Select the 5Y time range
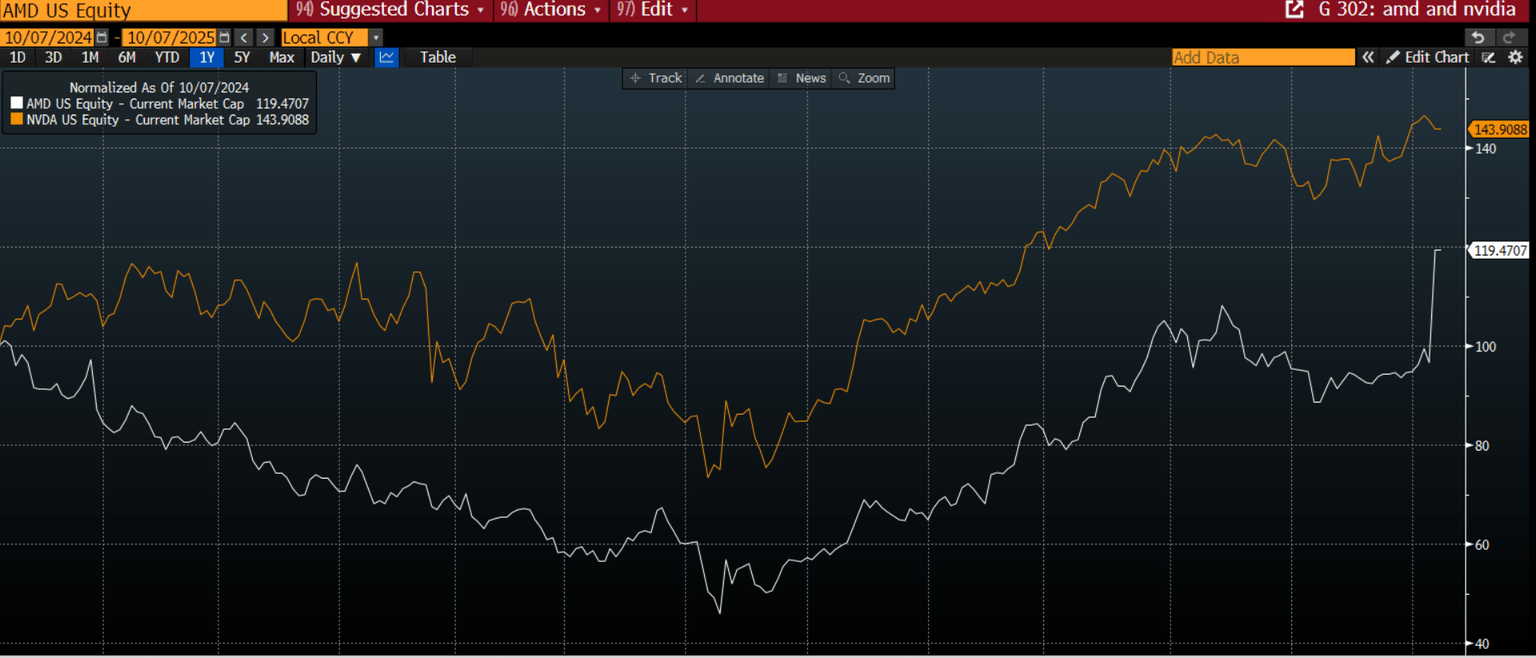The image size is (1536, 658). [x=241, y=57]
